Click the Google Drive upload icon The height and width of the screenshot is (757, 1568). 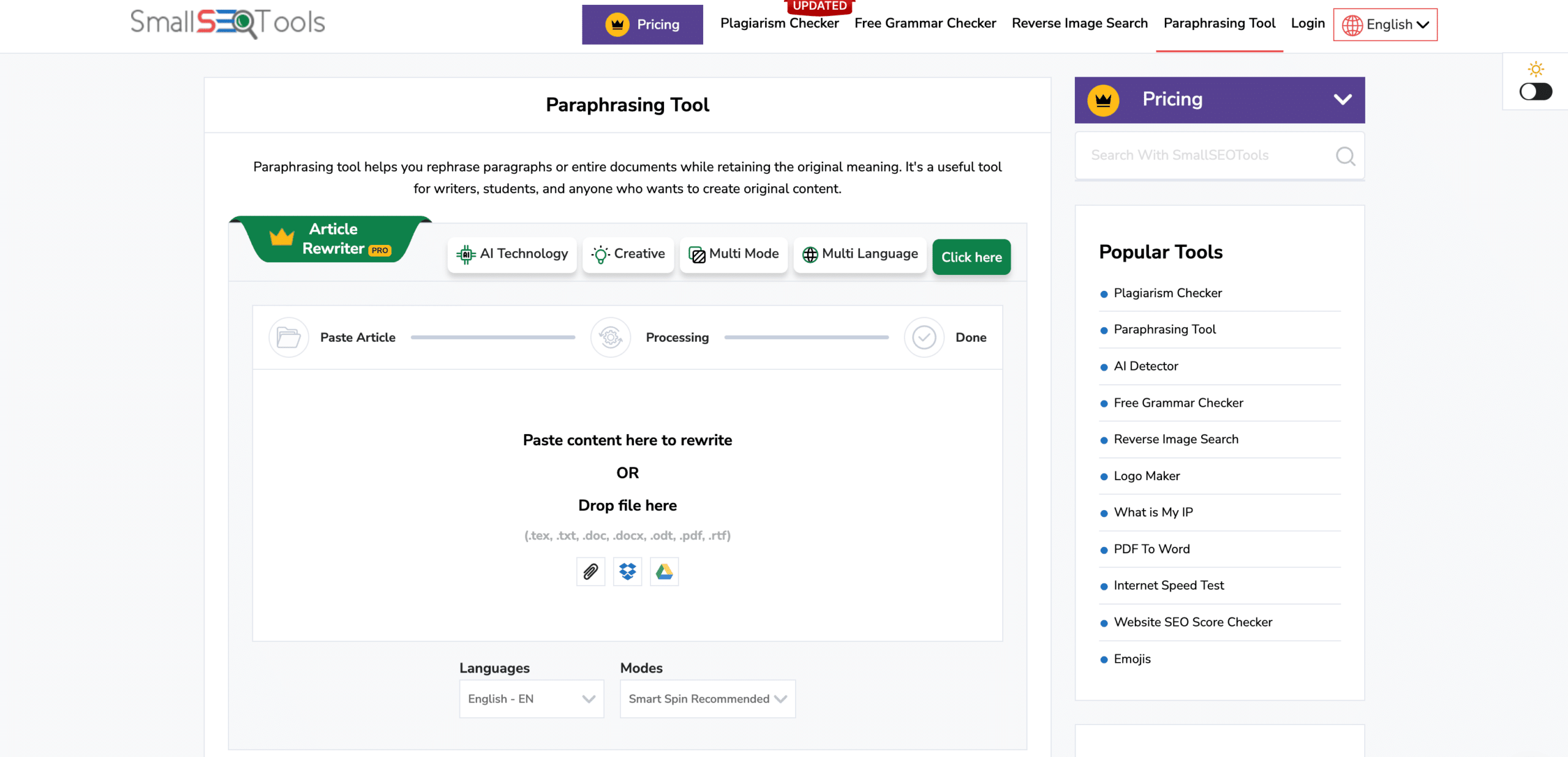tap(664, 571)
